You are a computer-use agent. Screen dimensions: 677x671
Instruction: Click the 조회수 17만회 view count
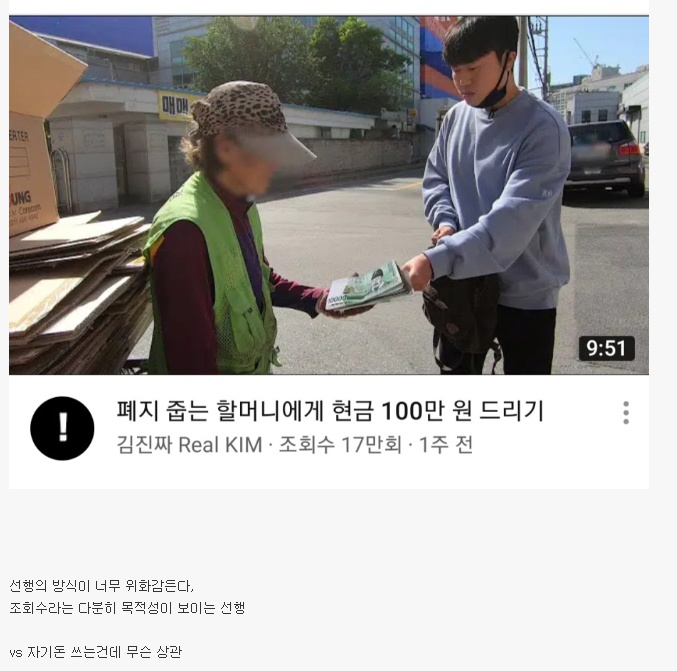340,444
